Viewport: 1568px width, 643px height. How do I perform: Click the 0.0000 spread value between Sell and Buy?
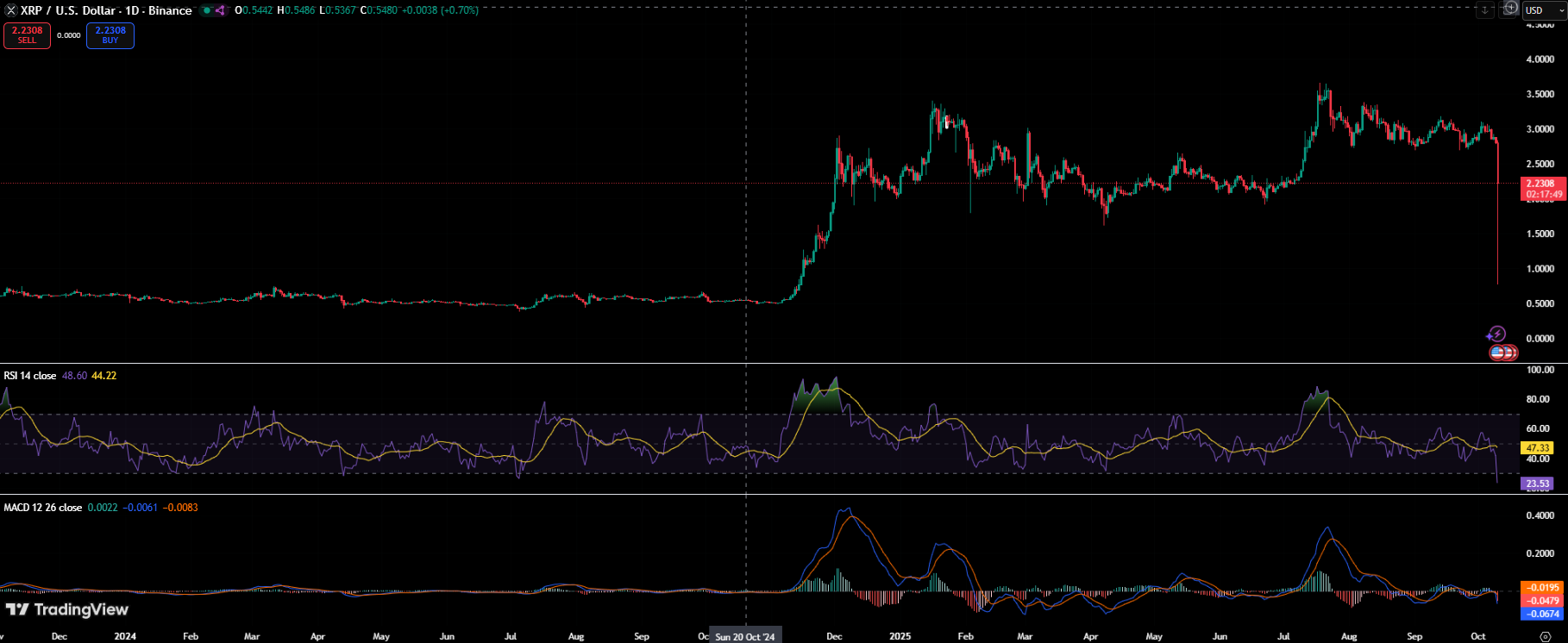(69, 35)
